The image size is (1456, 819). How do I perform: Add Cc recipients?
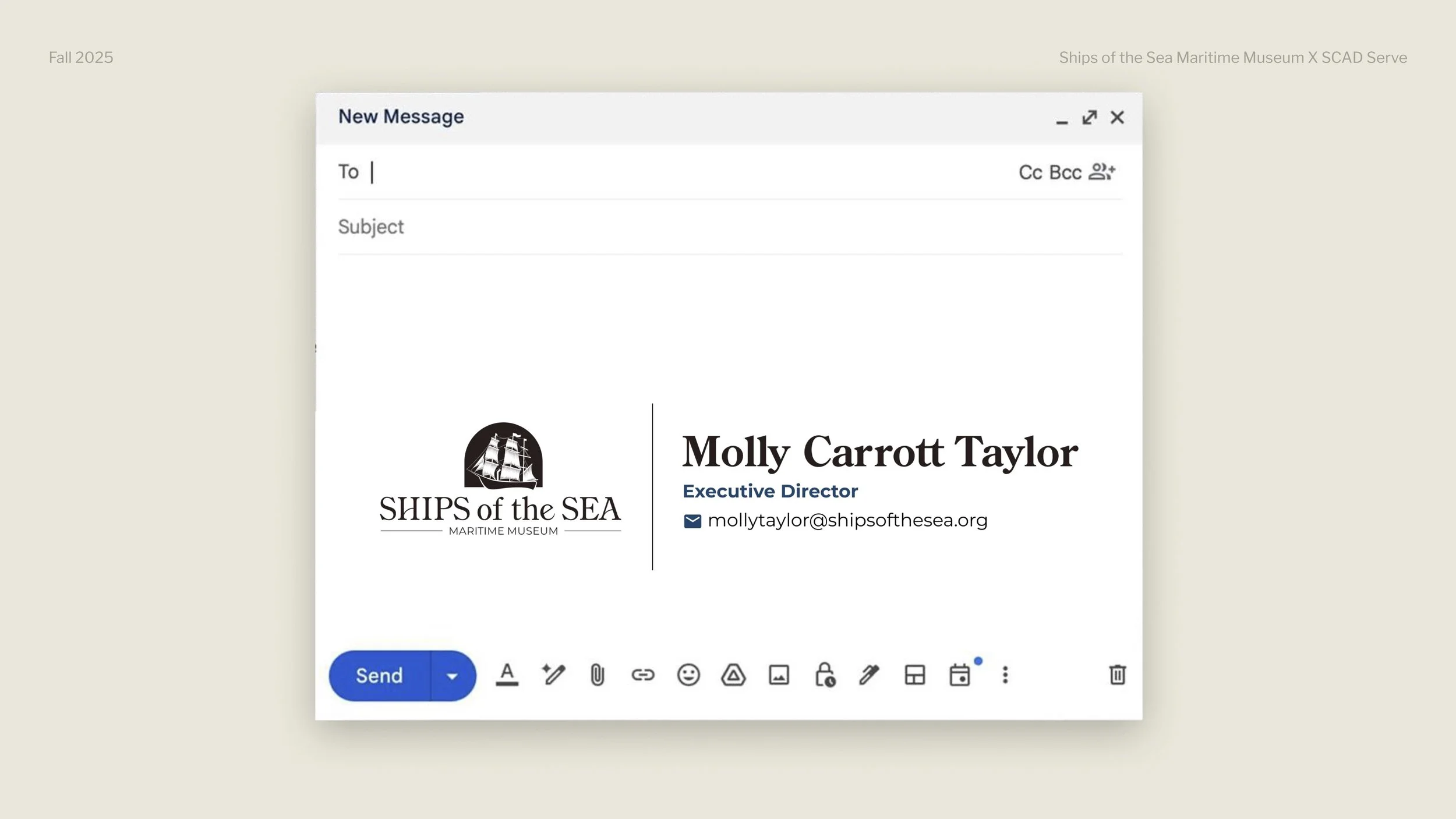(1030, 172)
